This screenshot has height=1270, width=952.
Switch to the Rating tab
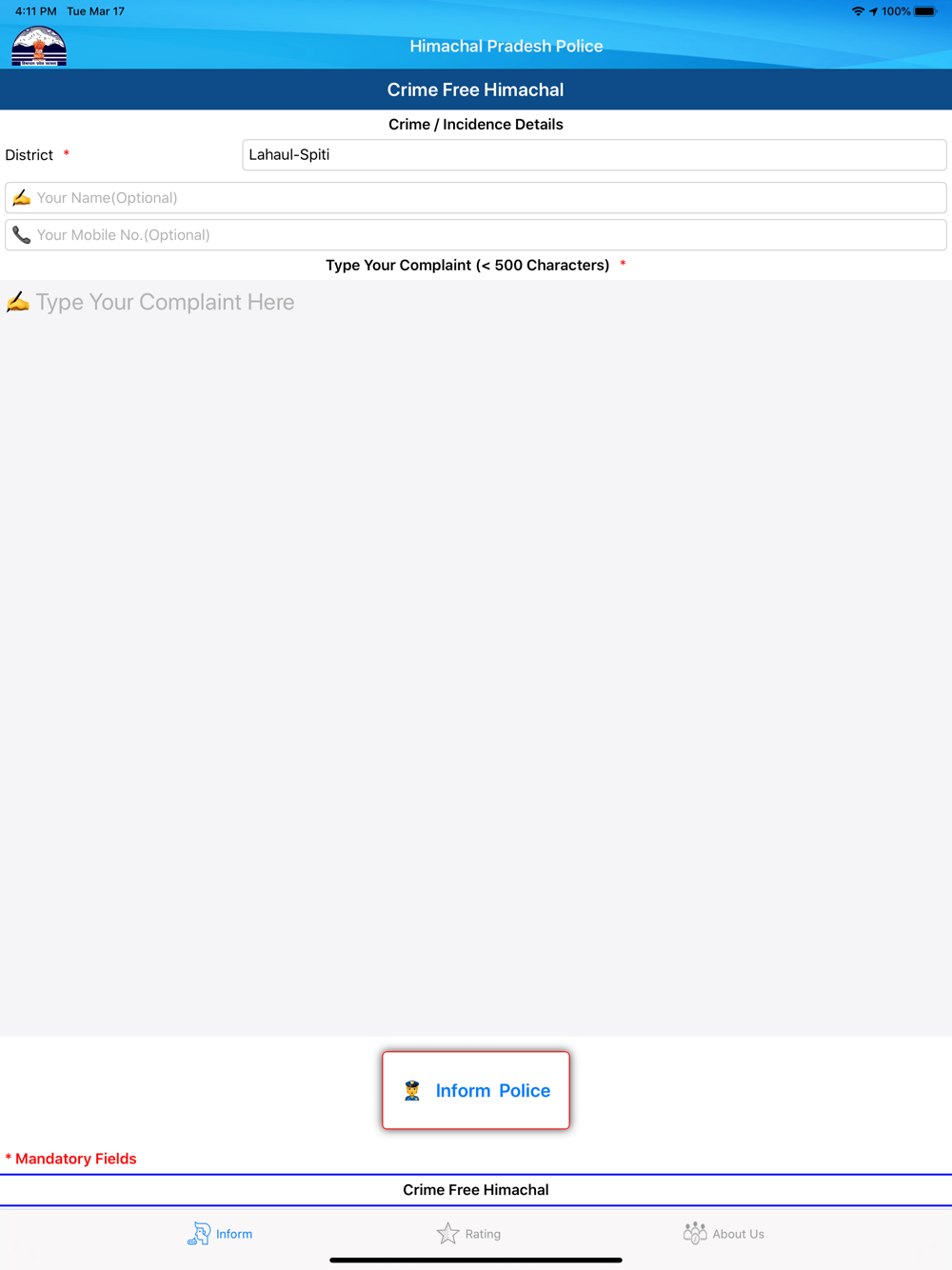[468, 1233]
